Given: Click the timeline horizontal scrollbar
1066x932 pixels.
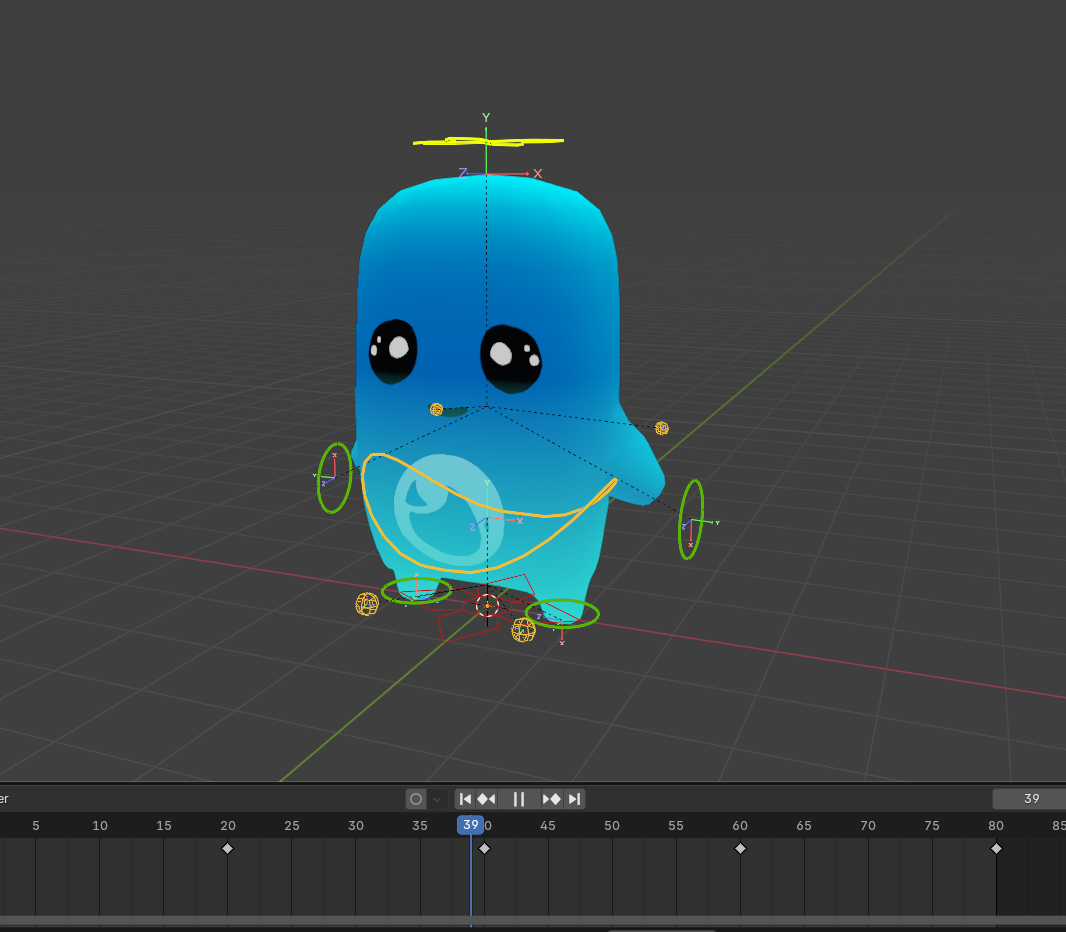Looking at the screenshot, I should [533, 920].
